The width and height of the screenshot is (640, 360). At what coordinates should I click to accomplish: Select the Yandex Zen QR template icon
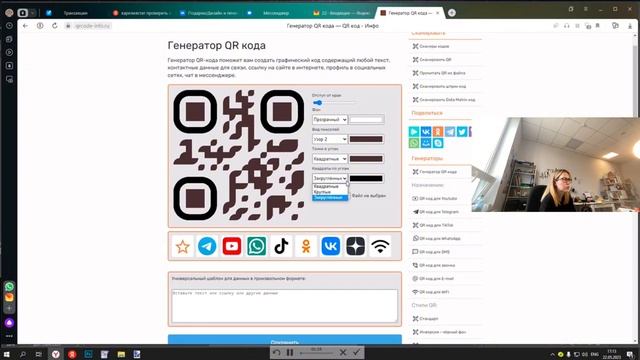pyautogui.click(x=356, y=246)
